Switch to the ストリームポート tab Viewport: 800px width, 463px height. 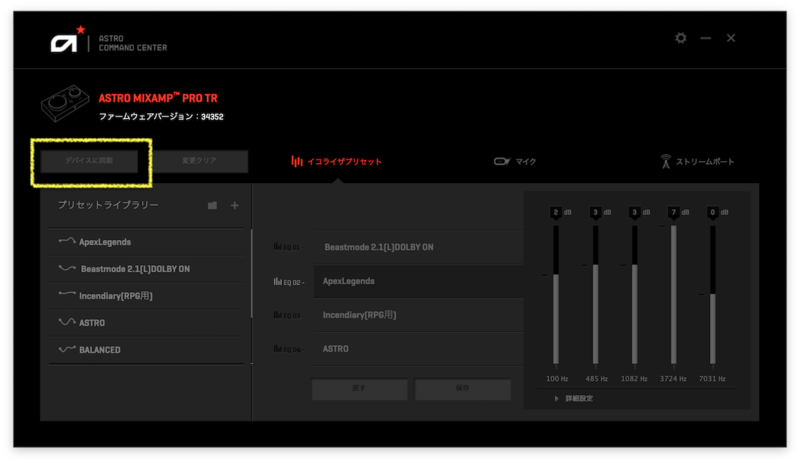coord(697,162)
